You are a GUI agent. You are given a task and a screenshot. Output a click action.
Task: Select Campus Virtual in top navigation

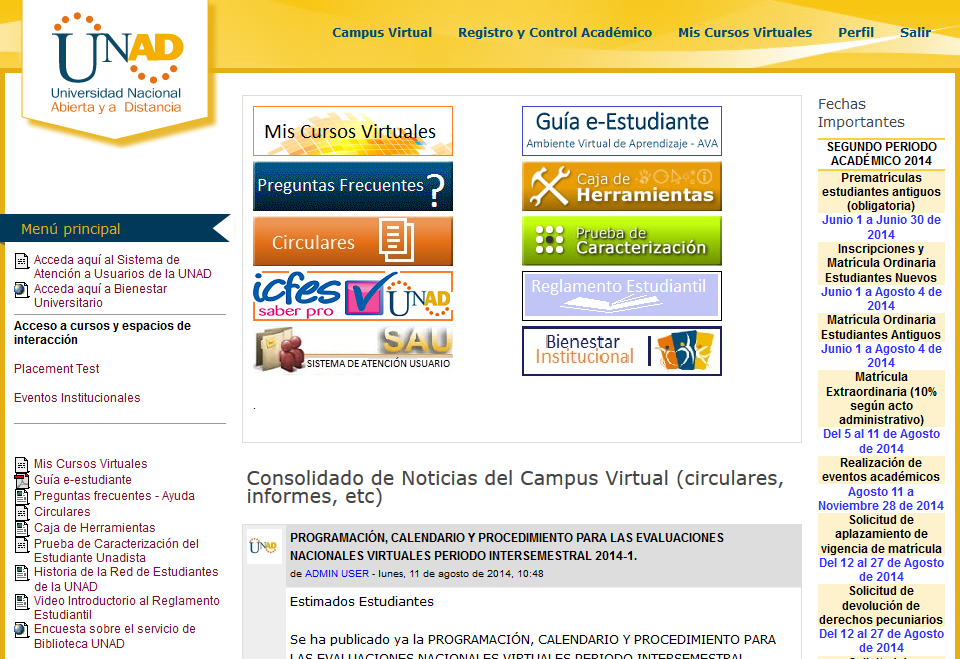[x=382, y=33]
